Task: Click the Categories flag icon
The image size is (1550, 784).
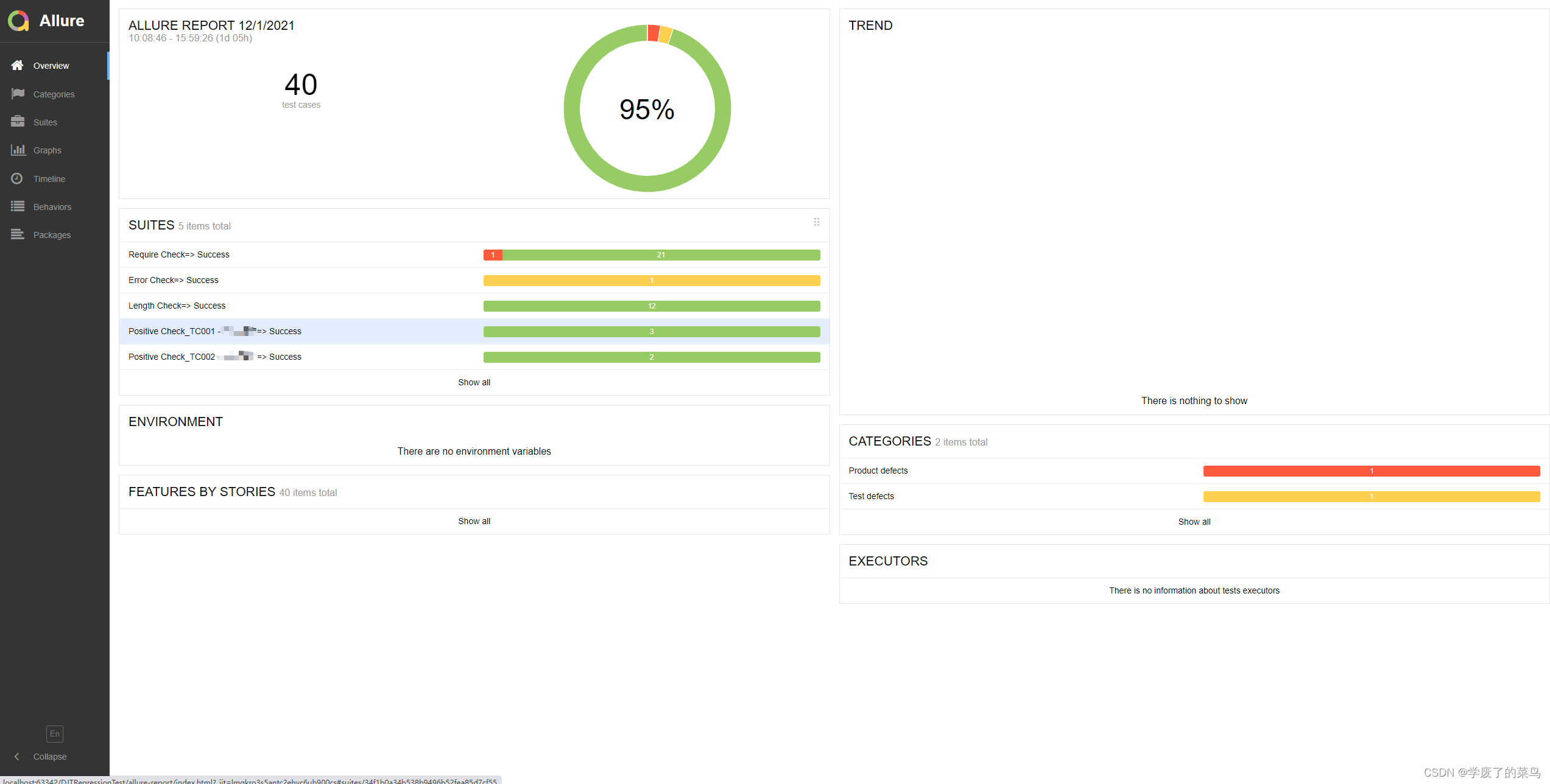Action: click(x=17, y=94)
